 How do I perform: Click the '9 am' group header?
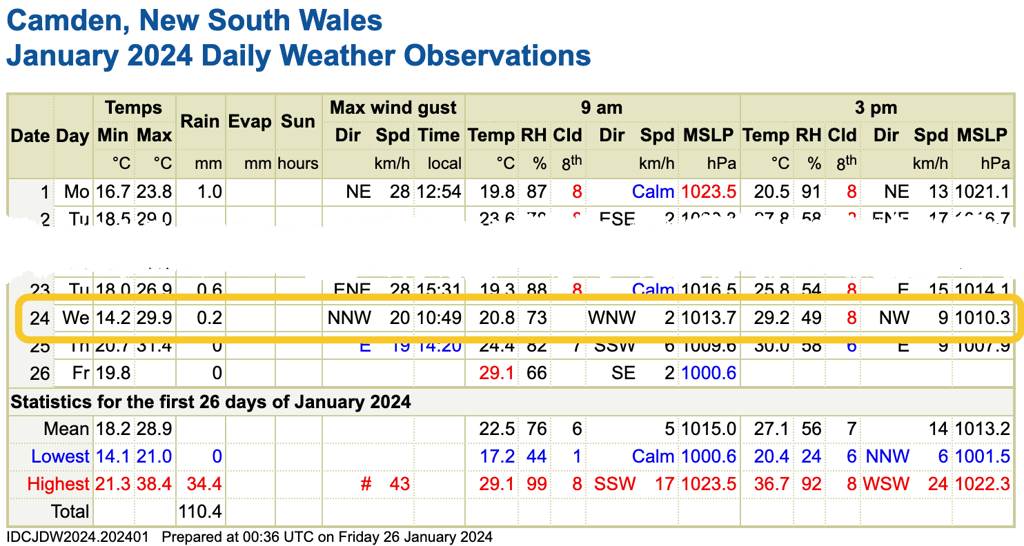click(601, 108)
